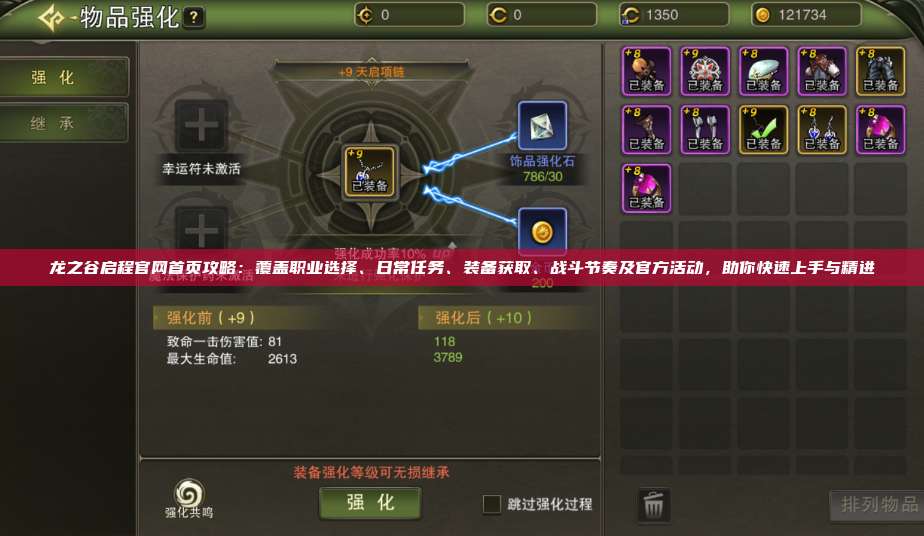924x536 pixels.
Task: Select the +8 pink ring in third row
Action: tap(646, 188)
